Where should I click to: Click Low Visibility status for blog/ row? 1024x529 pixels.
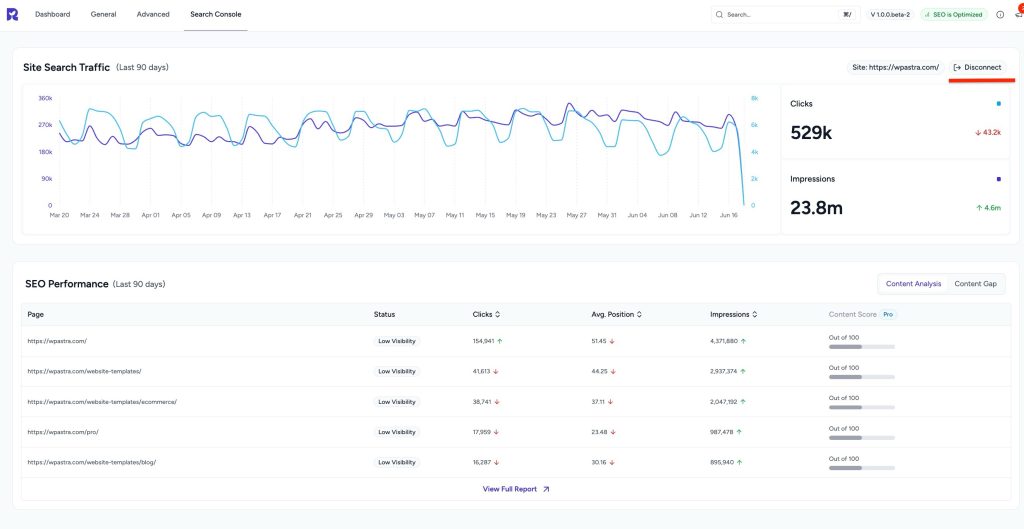(x=397, y=462)
